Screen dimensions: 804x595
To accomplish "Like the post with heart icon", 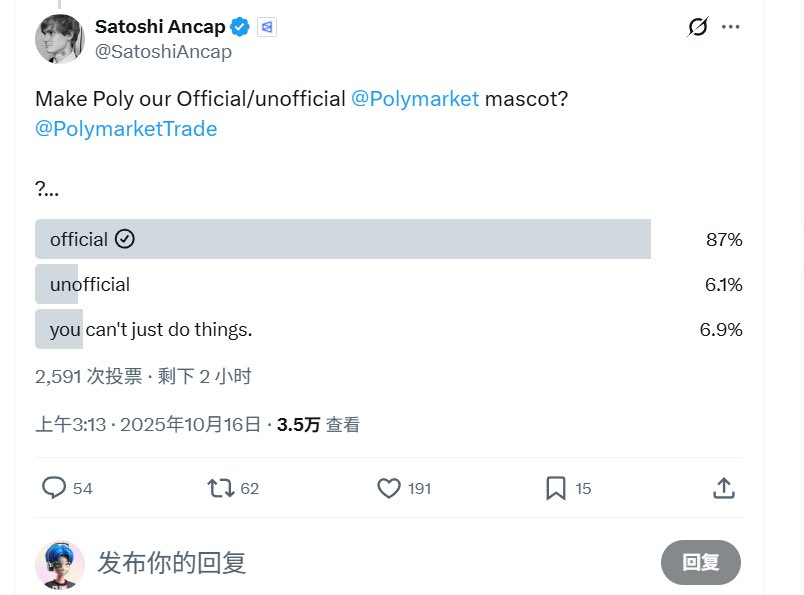I will pos(389,488).
